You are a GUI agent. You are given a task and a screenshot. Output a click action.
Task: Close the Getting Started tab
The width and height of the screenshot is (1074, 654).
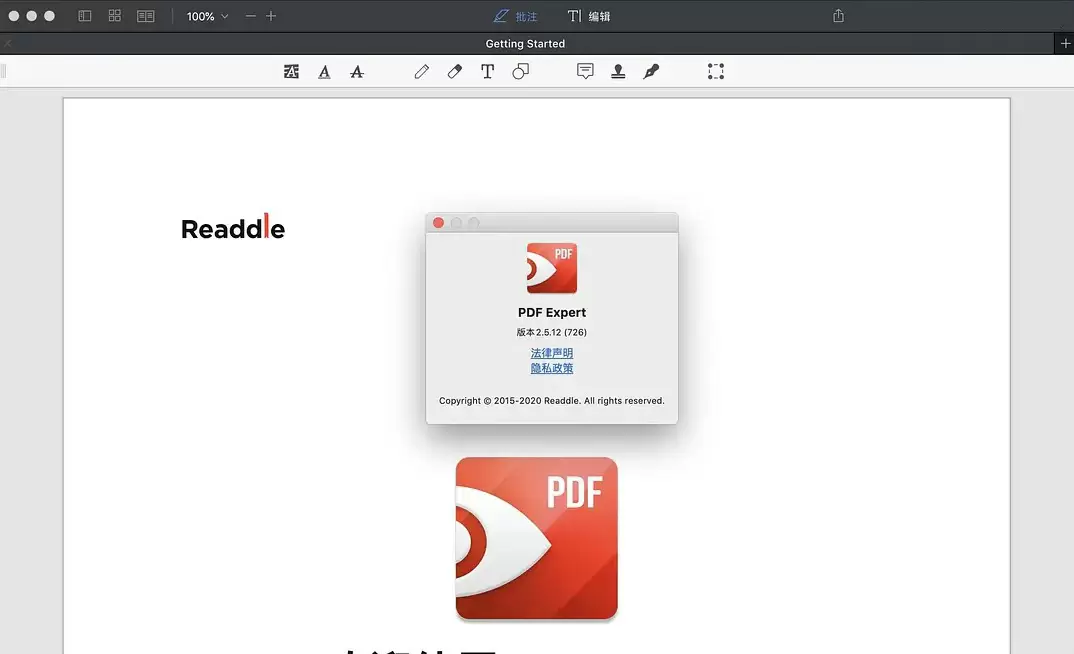(8, 43)
